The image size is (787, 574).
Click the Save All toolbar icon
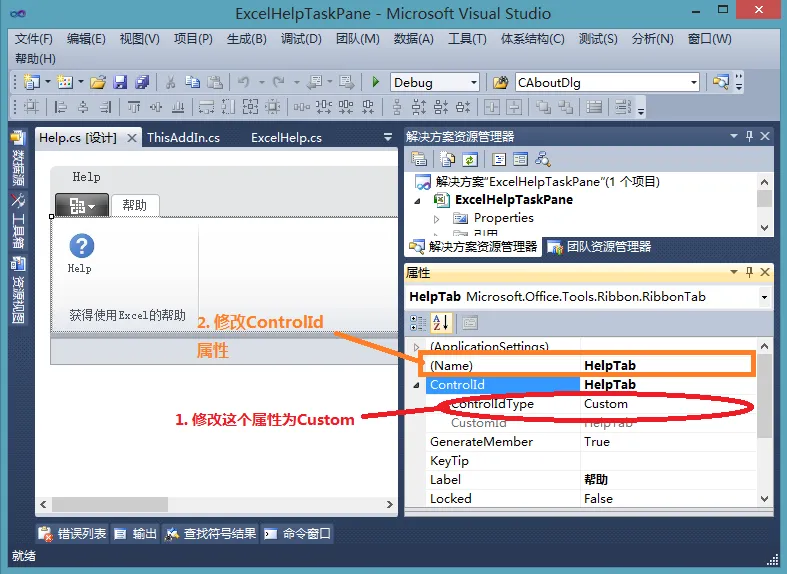tap(142, 82)
